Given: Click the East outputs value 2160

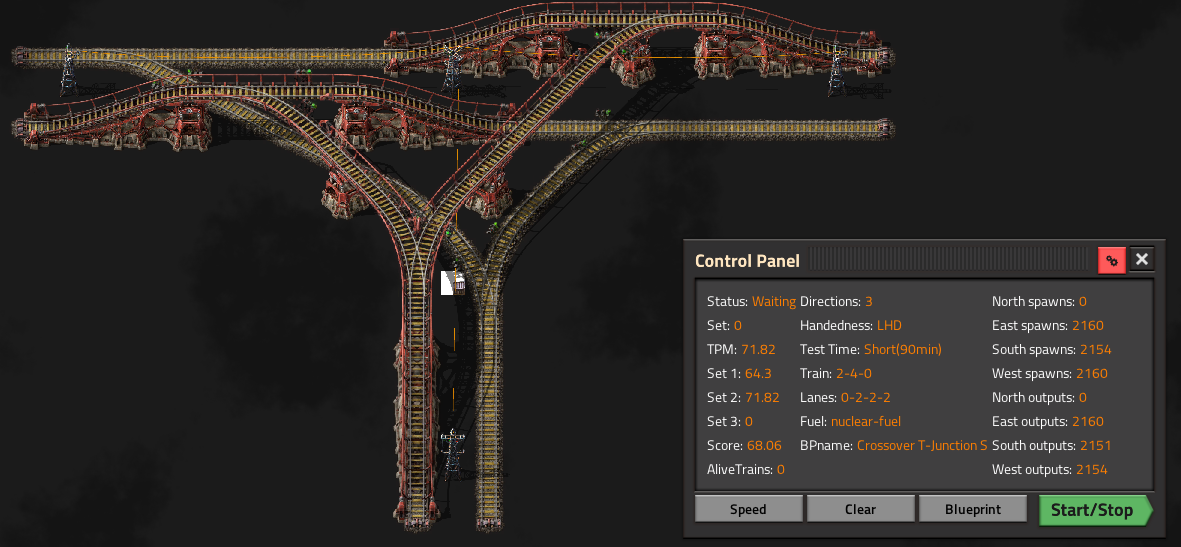Looking at the screenshot, I should pos(1088,421).
